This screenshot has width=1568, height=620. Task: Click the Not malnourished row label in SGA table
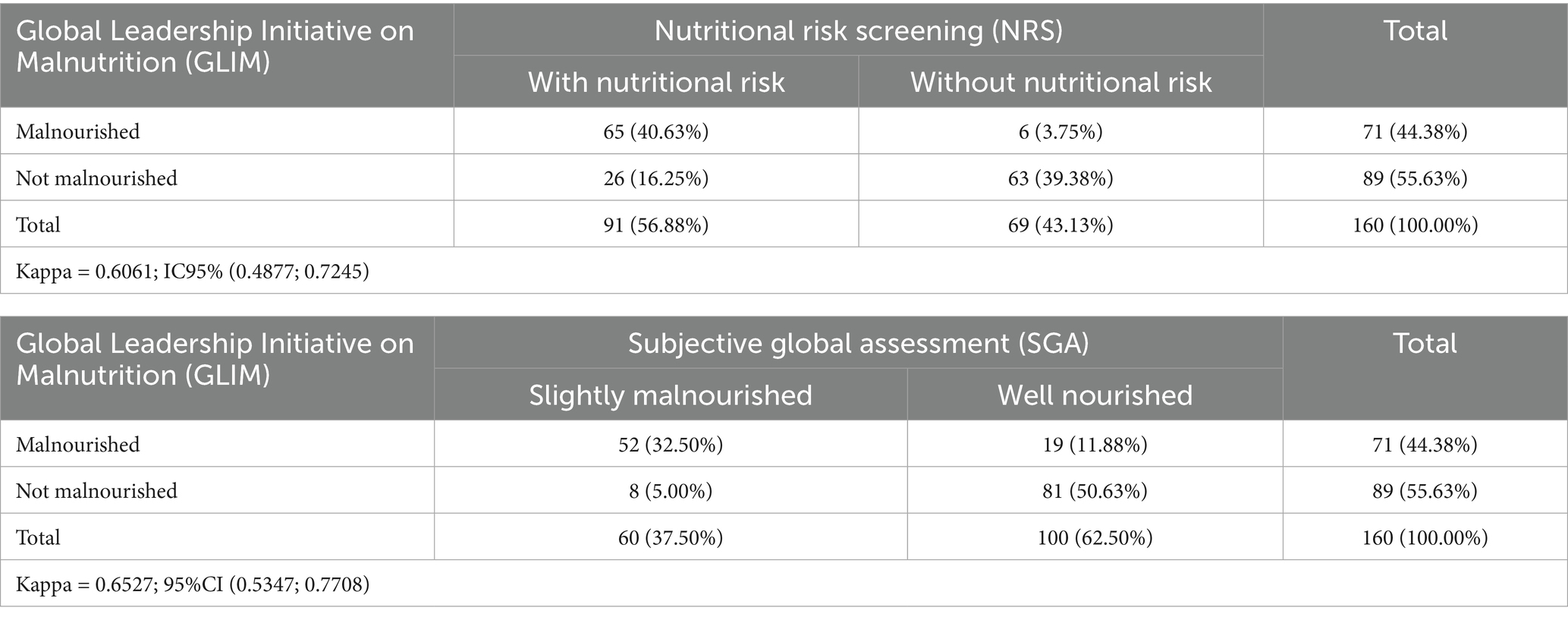pyautogui.click(x=96, y=491)
